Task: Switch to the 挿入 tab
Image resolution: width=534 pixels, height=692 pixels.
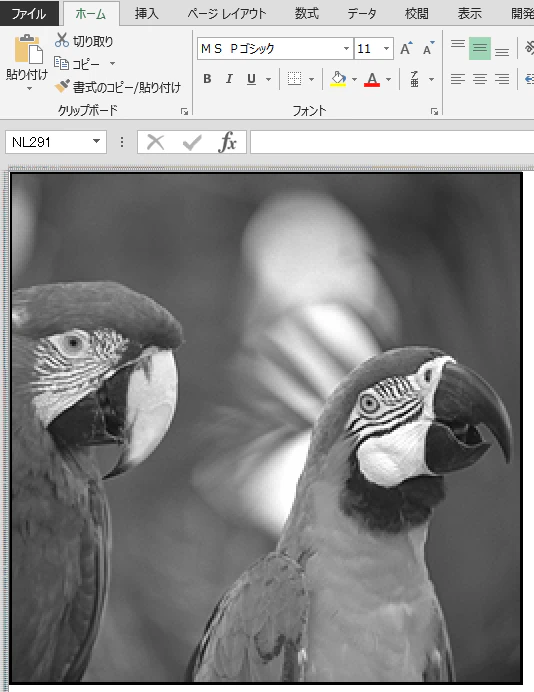Action: click(147, 14)
